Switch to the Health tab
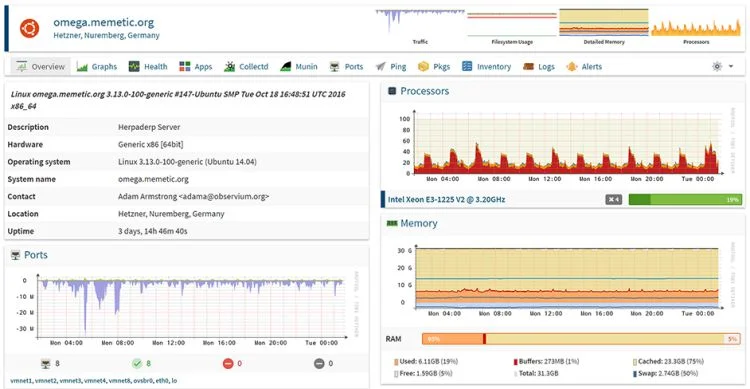This screenshot has width=750, height=389. (x=148, y=67)
